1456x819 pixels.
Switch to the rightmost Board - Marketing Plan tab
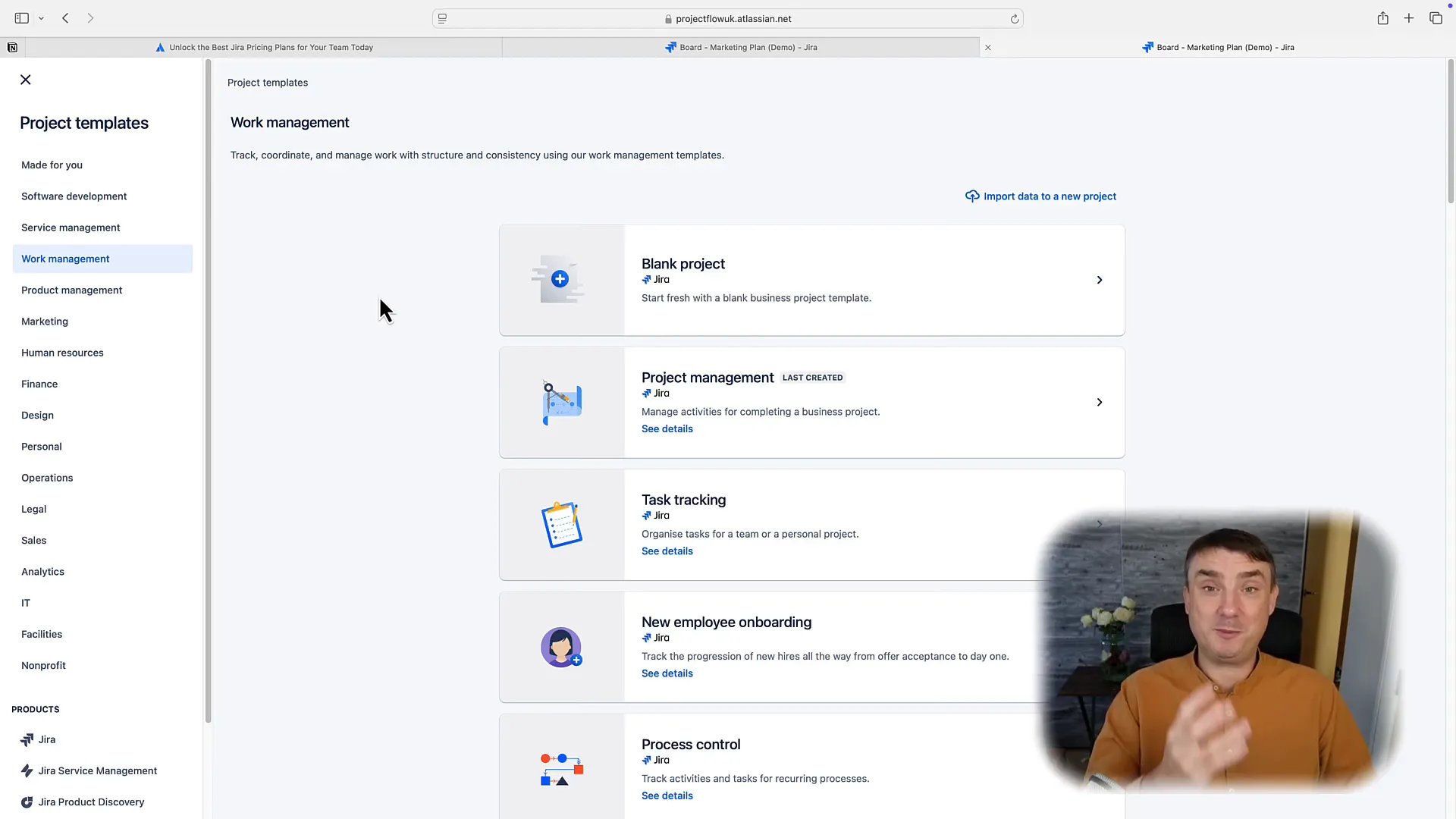pos(1219,47)
